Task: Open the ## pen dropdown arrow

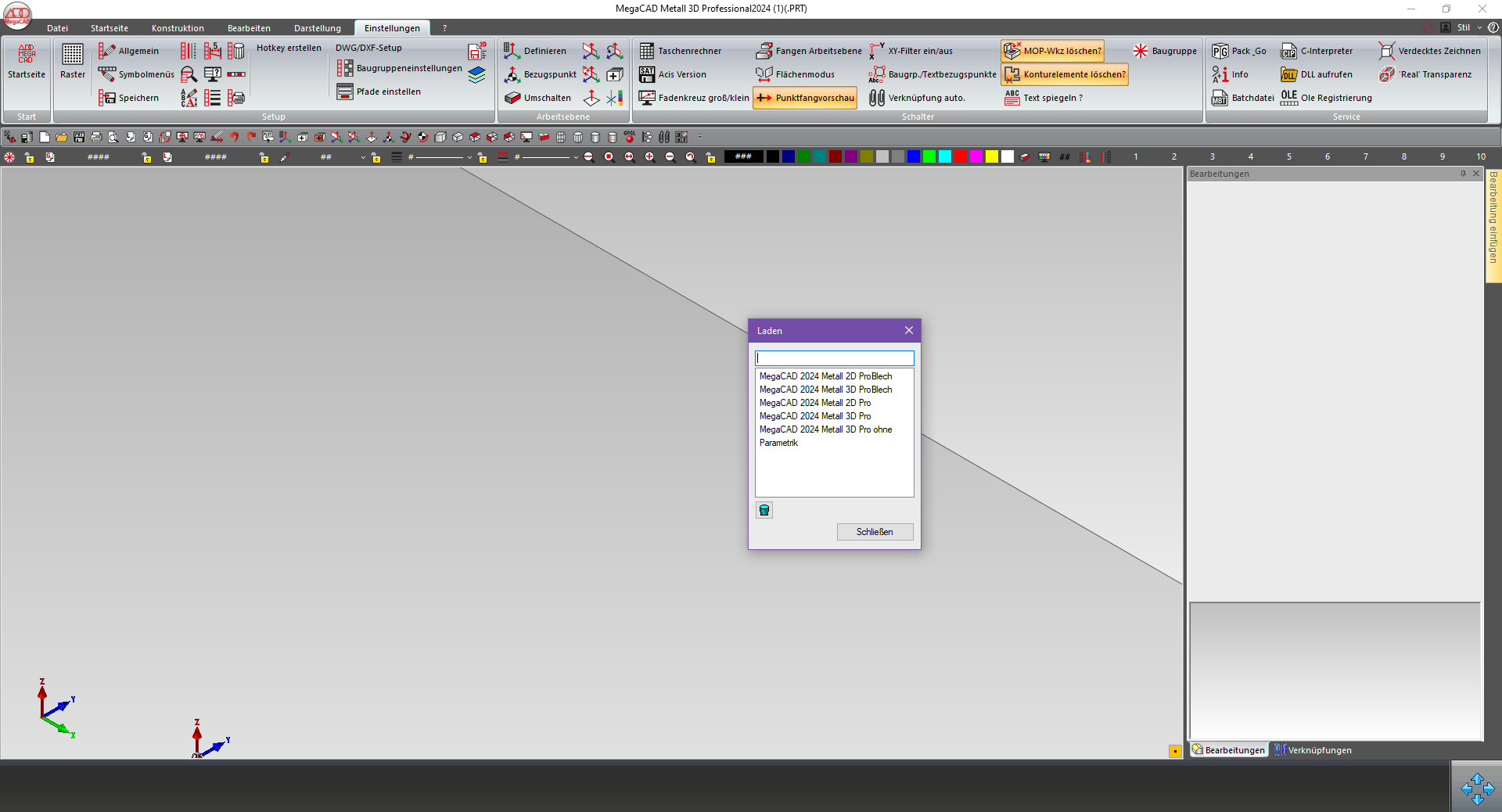Action: pos(363,157)
